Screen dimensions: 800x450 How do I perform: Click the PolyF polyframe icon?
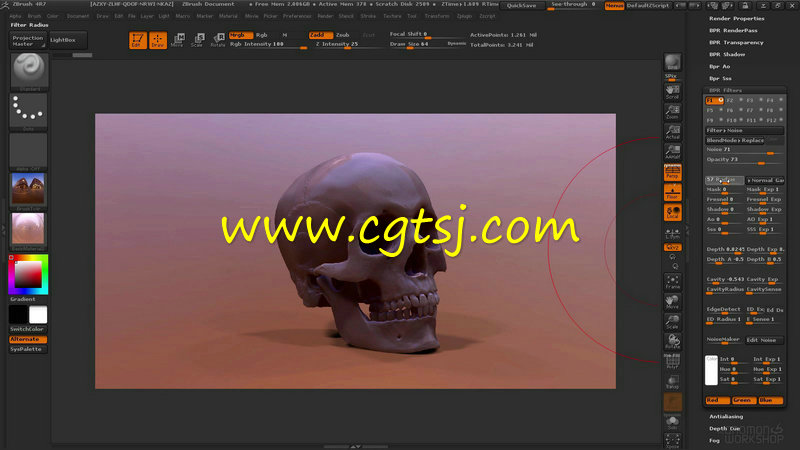[672, 361]
